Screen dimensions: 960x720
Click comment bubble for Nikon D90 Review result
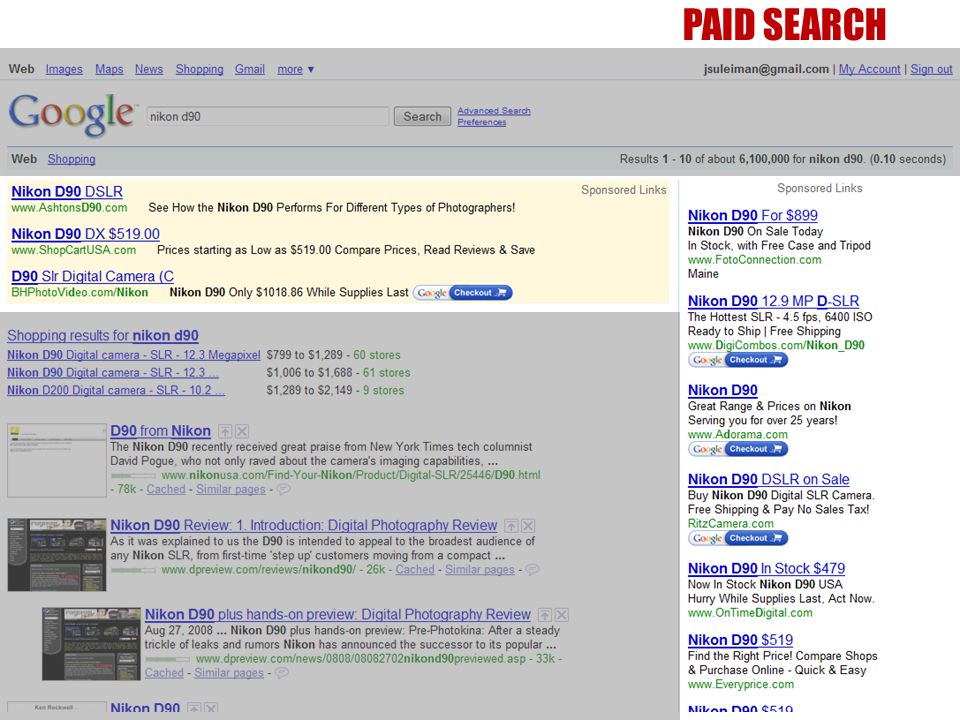click(x=533, y=569)
